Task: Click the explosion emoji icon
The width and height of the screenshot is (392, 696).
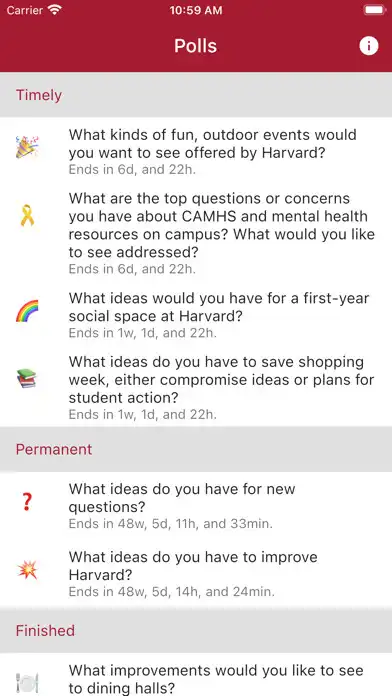Action: click(x=27, y=570)
